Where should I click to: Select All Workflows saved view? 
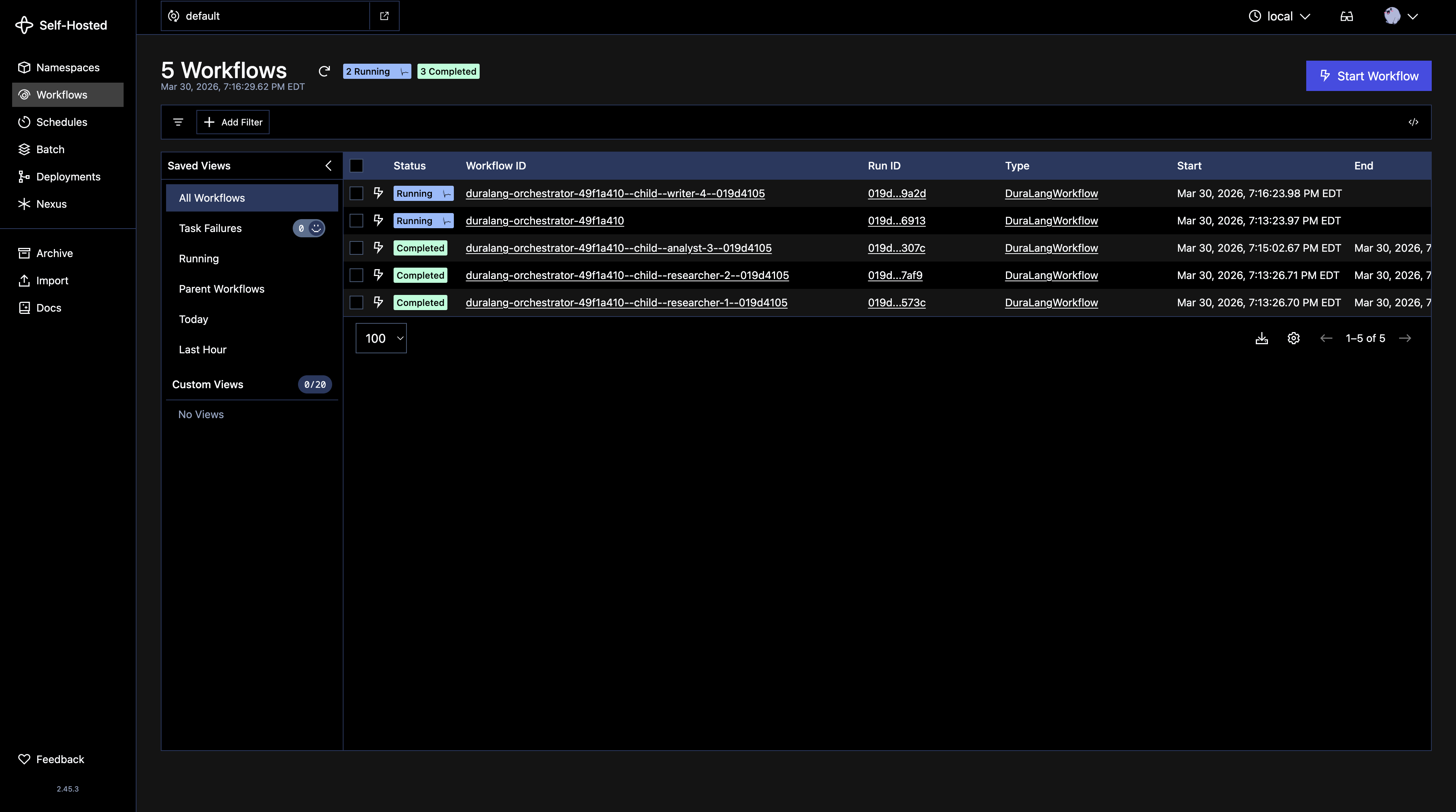coord(252,198)
